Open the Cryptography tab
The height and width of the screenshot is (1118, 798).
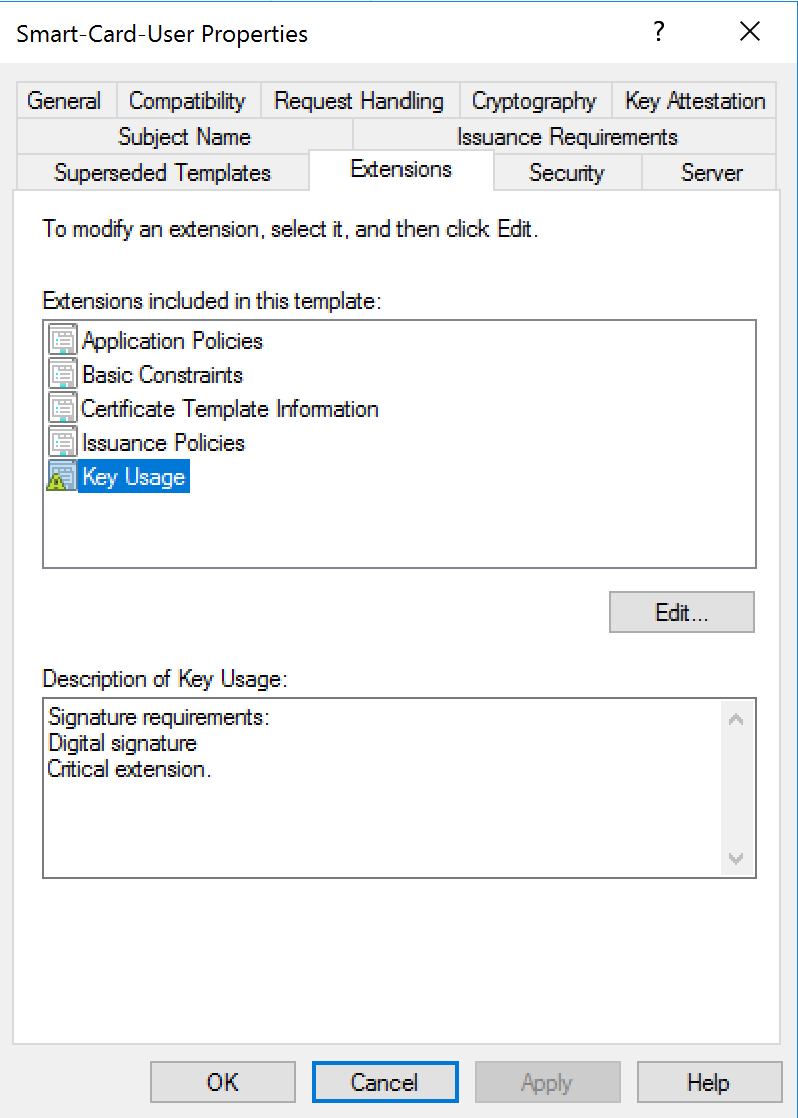[534, 101]
